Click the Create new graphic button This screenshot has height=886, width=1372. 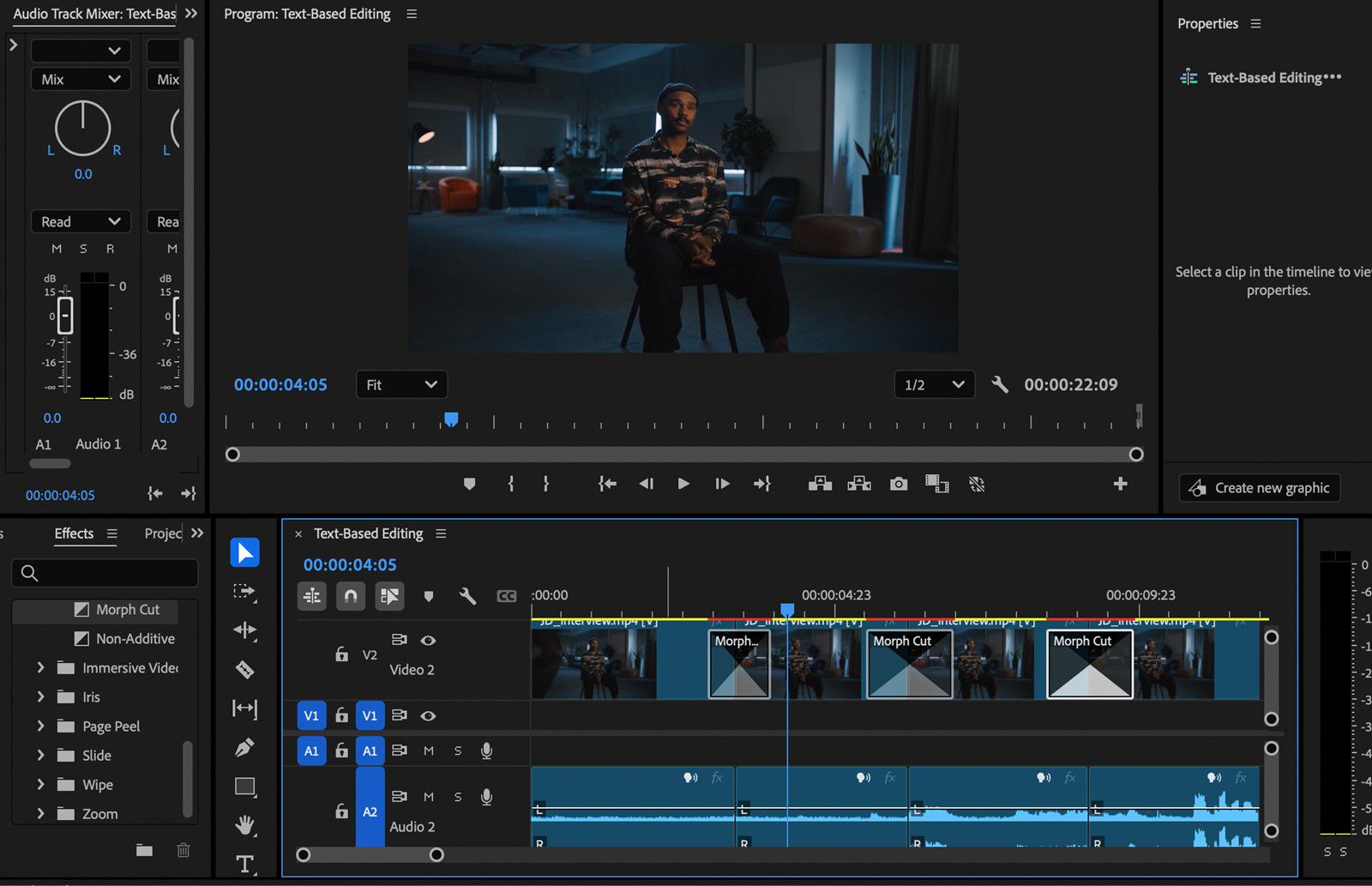[x=1259, y=487]
